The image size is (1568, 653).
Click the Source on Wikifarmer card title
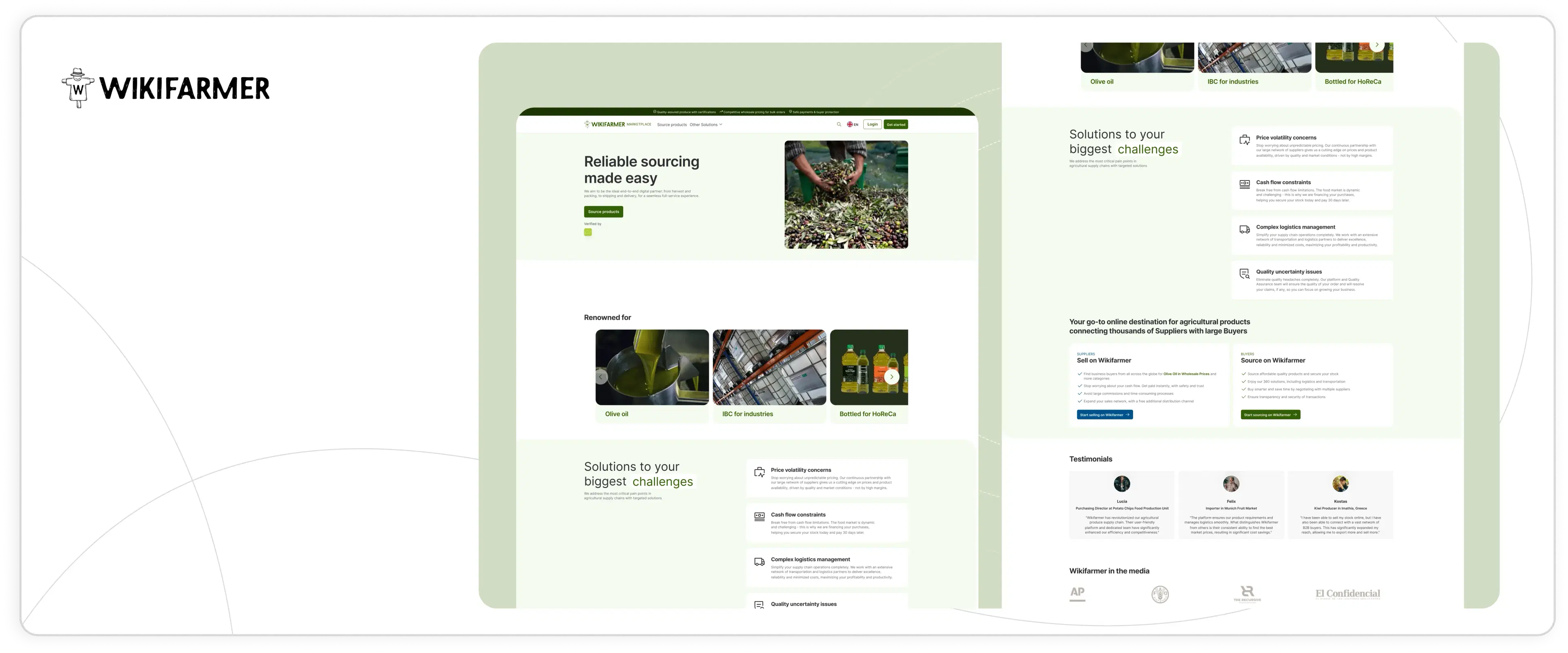tap(1273, 360)
